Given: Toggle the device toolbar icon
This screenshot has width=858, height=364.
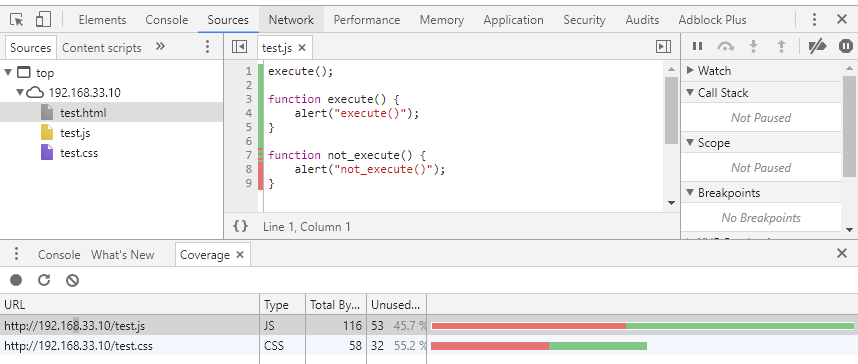Looking at the screenshot, I should coord(43,20).
